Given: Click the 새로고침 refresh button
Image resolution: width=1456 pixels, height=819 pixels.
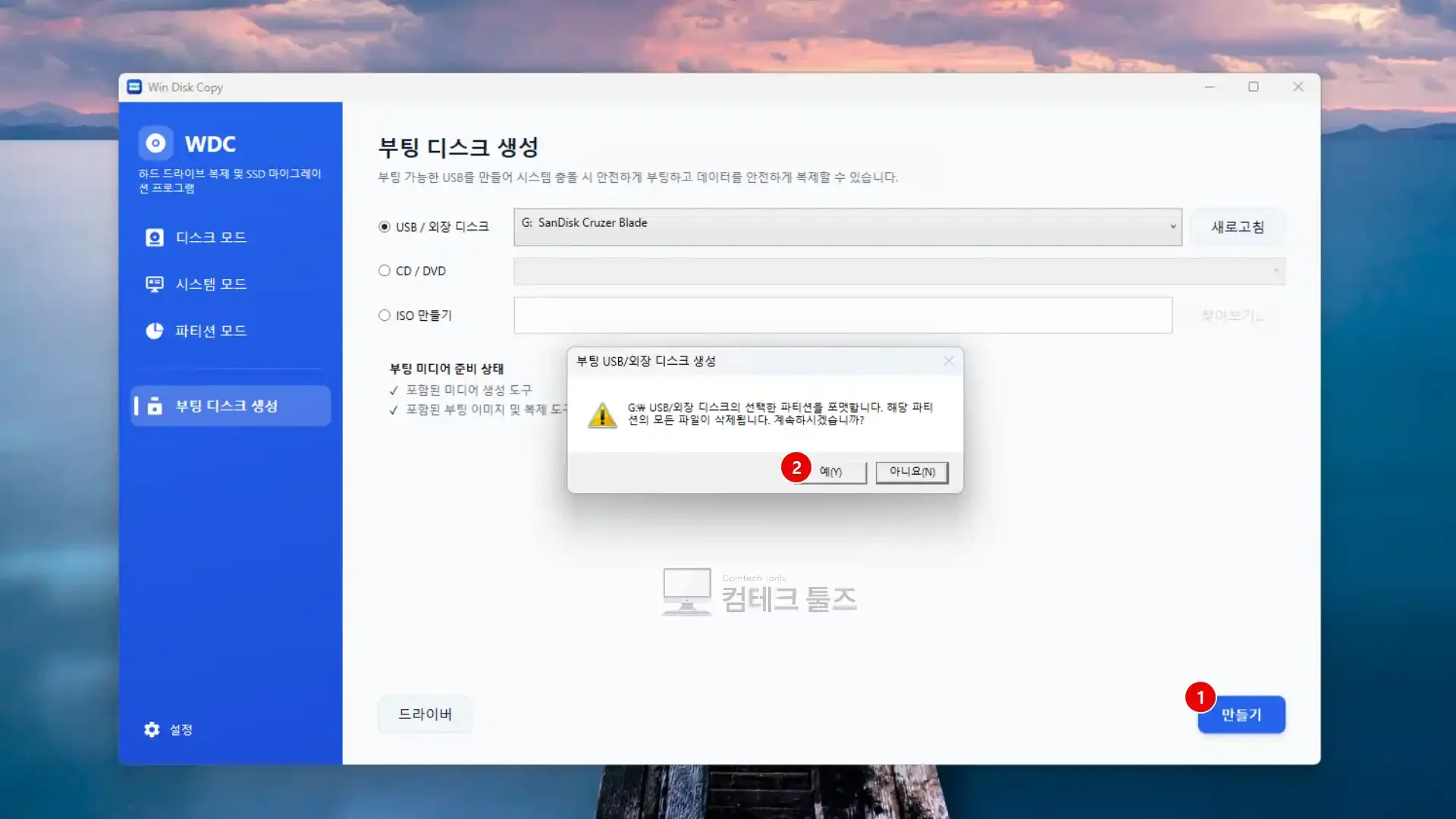Looking at the screenshot, I should tap(1238, 227).
